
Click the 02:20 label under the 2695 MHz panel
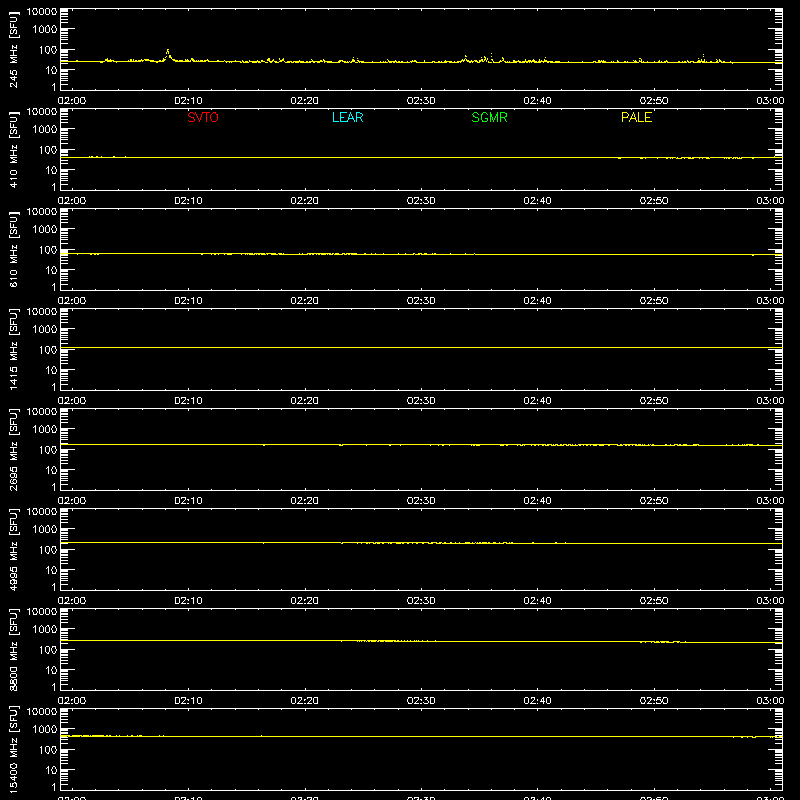click(305, 501)
